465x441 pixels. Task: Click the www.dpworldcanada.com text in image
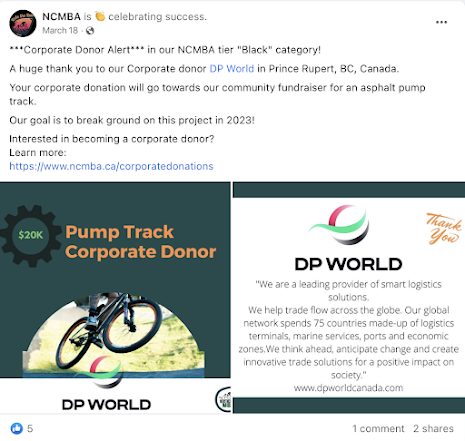click(349, 388)
